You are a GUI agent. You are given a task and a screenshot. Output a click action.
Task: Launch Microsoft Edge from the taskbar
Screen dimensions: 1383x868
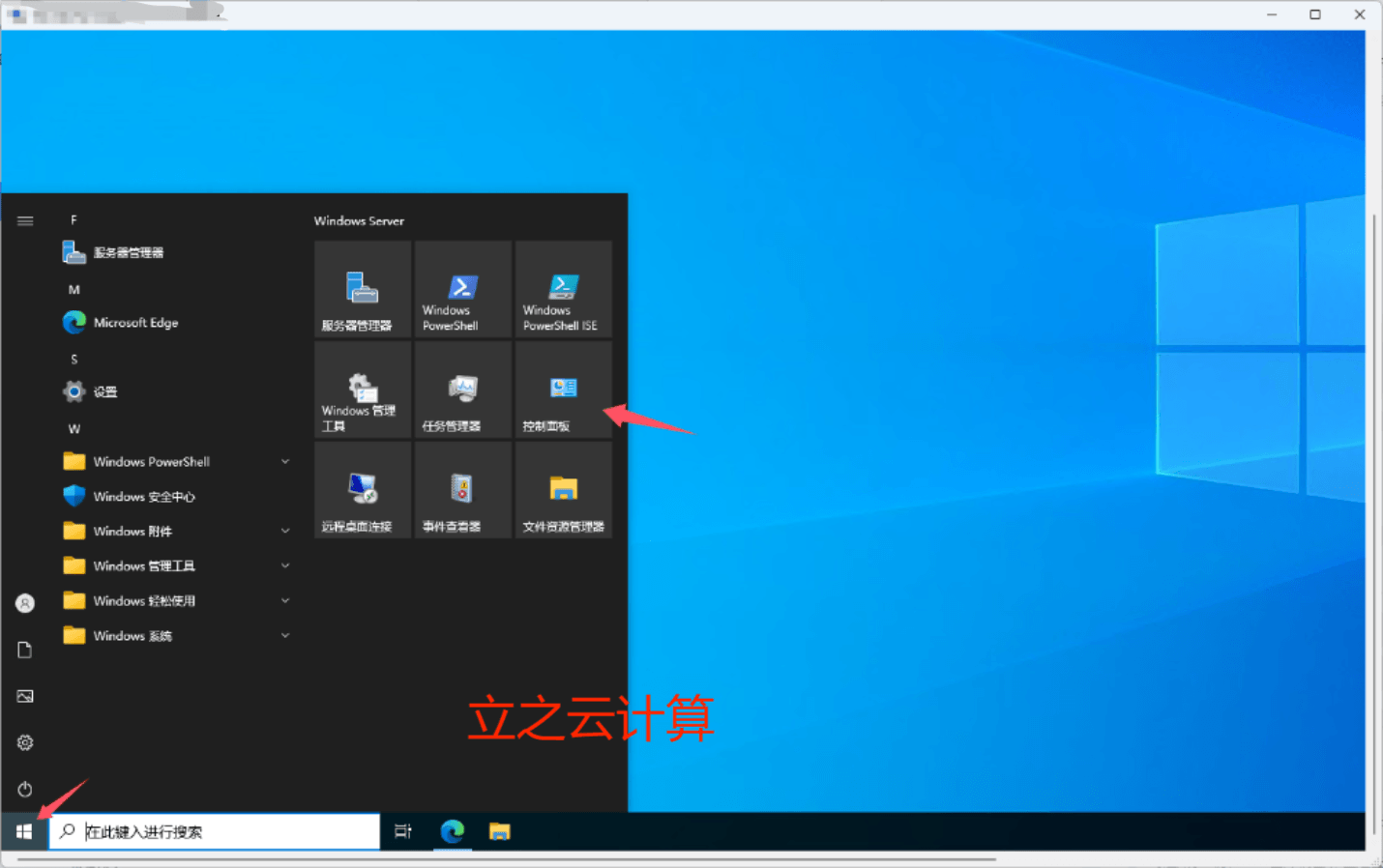point(453,831)
